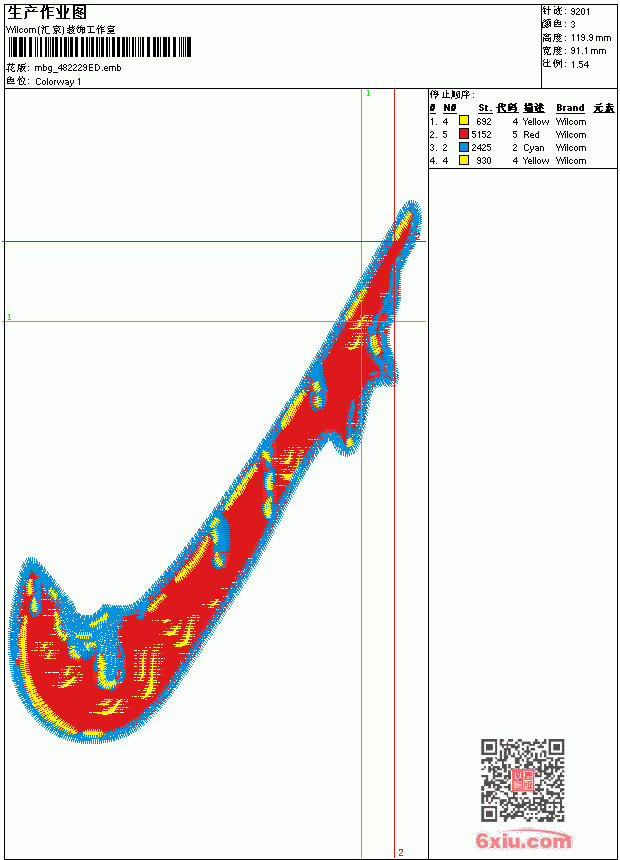Click the stitch count value 9201
Screen dimensions: 620x860
tap(580, 12)
